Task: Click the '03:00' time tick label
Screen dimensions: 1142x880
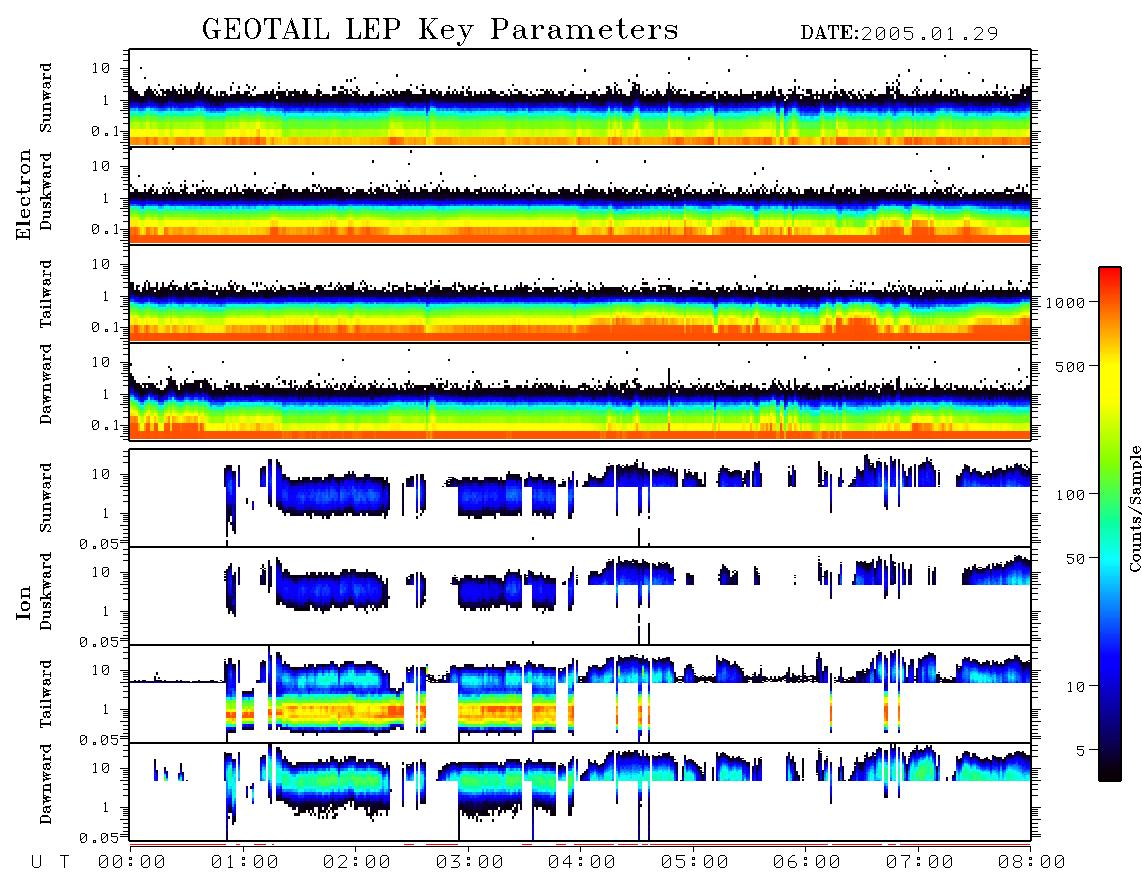Action: point(470,863)
